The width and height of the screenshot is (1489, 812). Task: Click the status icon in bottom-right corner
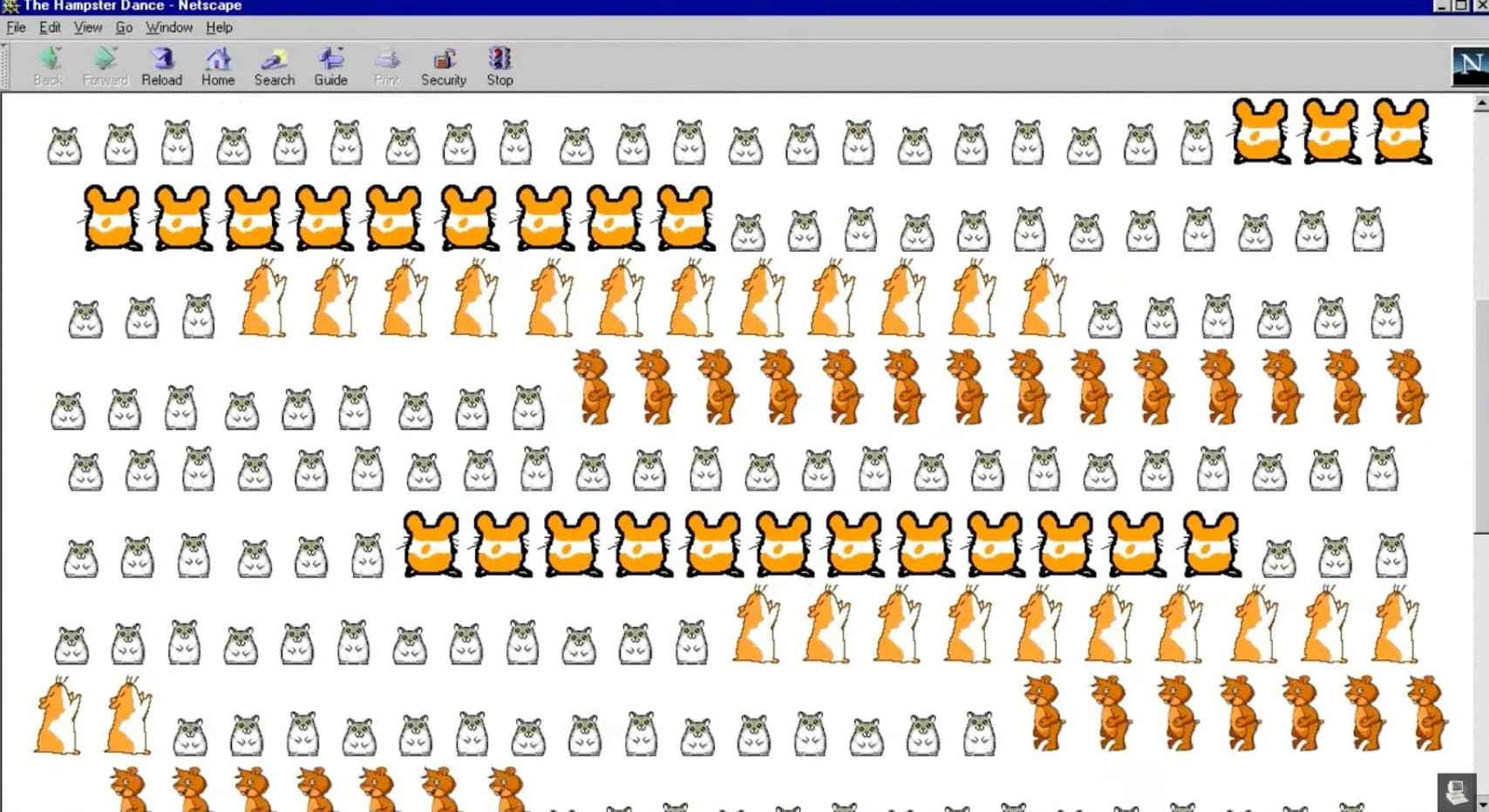pos(1456,792)
